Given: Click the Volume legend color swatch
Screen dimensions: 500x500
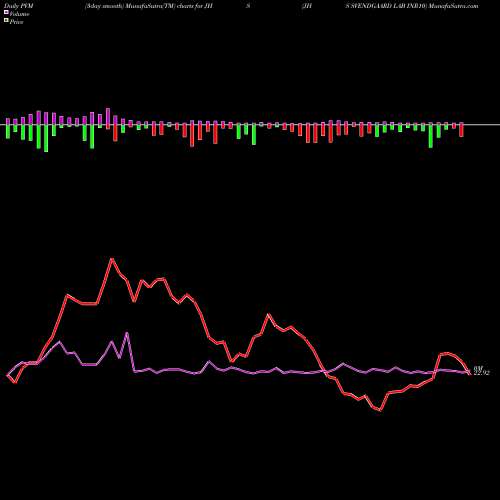Looking at the screenshot, I should [6, 13].
